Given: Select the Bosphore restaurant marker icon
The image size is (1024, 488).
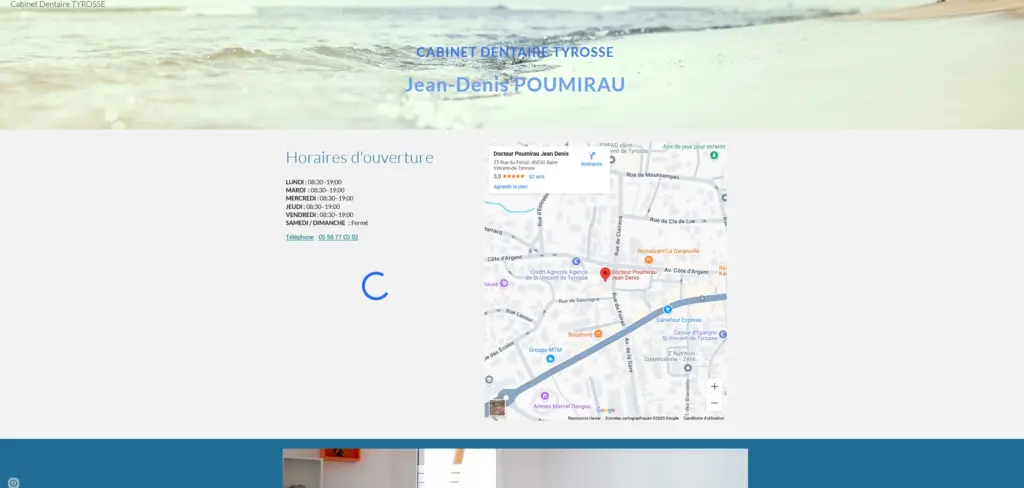Looking at the screenshot, I should click(x=598, y=334).
